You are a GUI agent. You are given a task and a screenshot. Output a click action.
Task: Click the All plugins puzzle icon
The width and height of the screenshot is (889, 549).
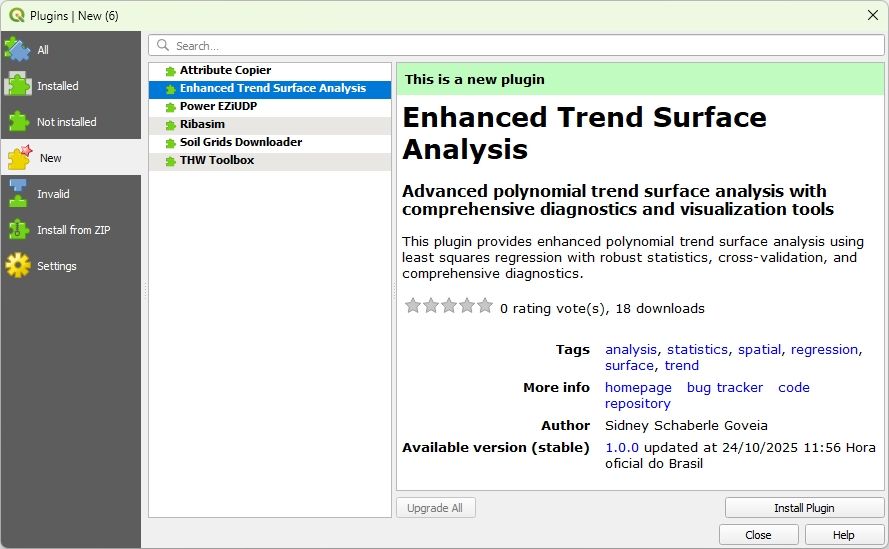pos(18,49)
